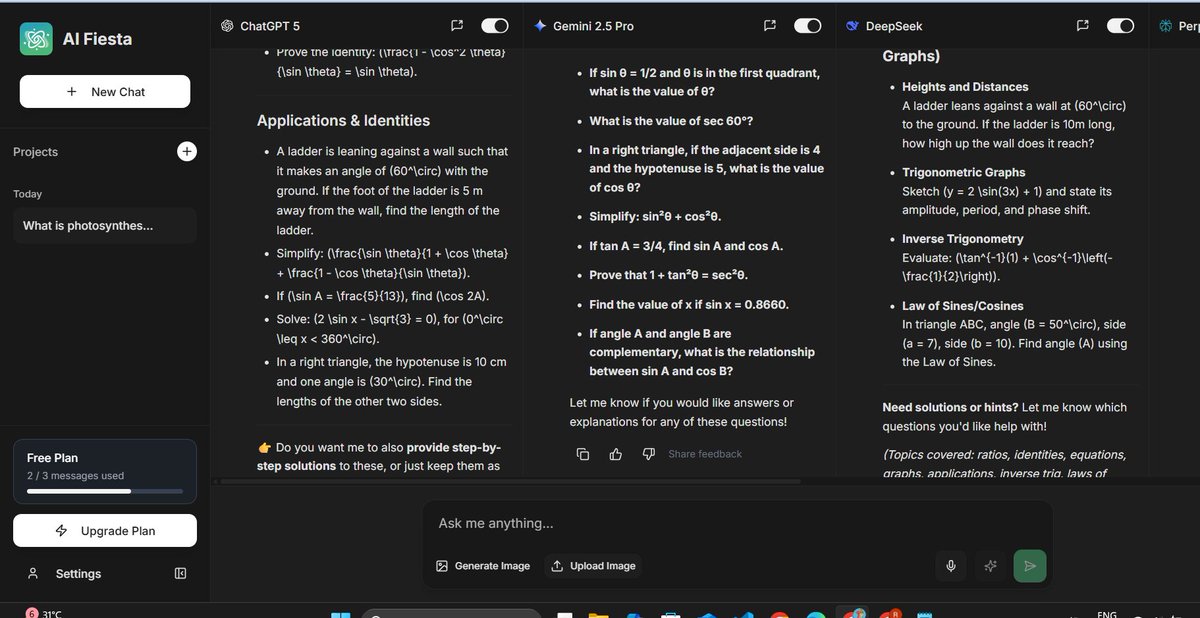Collapse the sidebar panel icon
The width and height of the screenshot is (1200, 618).
click(180, 573)
